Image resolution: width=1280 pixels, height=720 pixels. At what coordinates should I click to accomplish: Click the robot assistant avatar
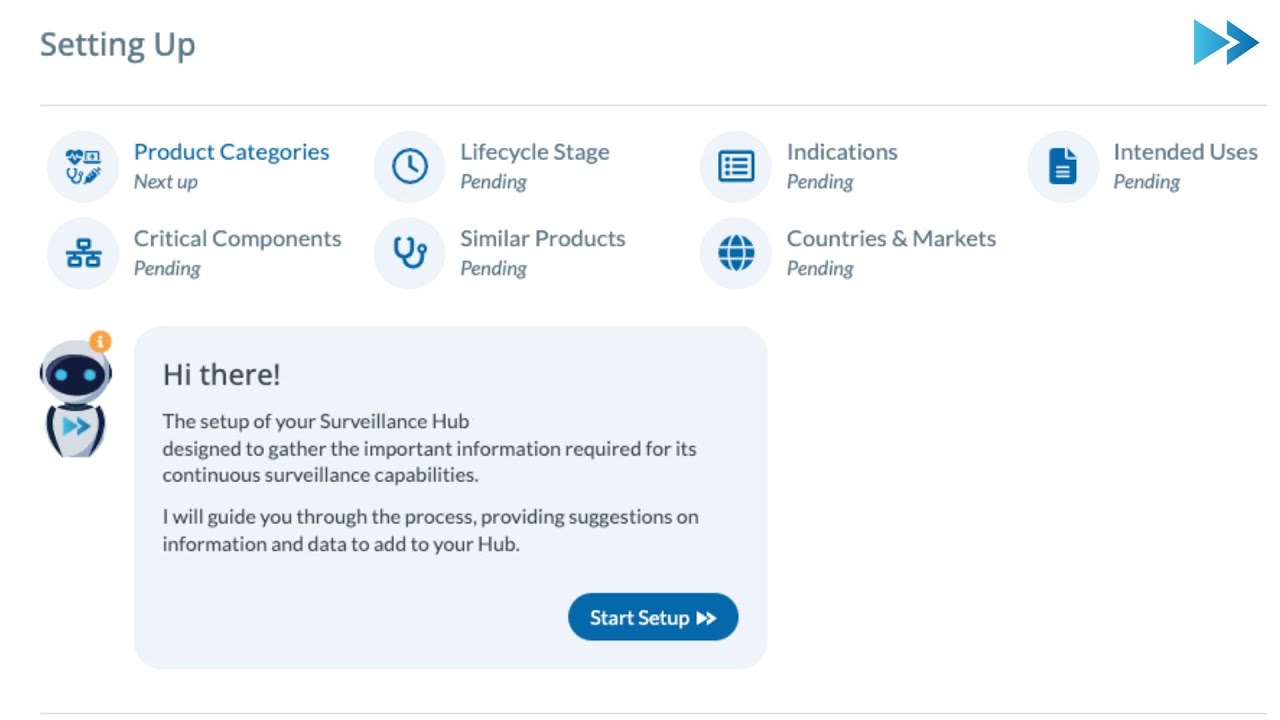[76, 398]
